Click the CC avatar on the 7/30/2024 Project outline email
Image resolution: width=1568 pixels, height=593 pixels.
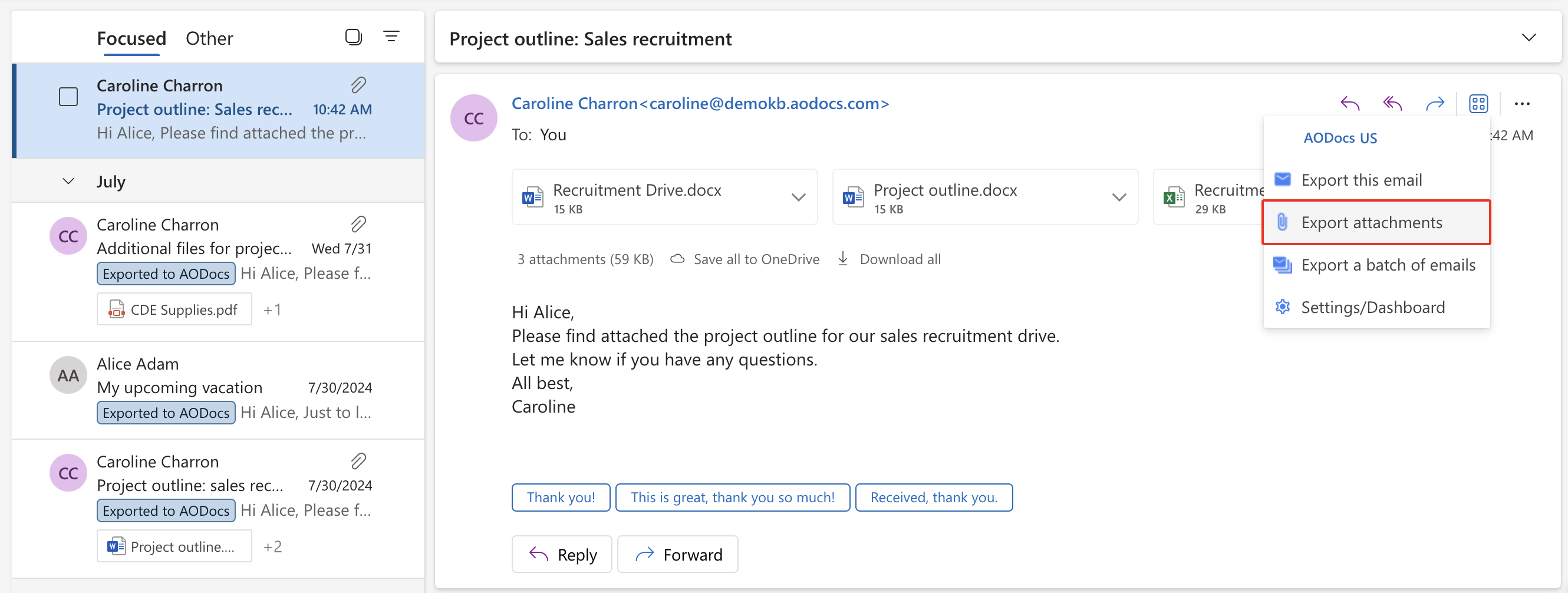coord(68,472)
